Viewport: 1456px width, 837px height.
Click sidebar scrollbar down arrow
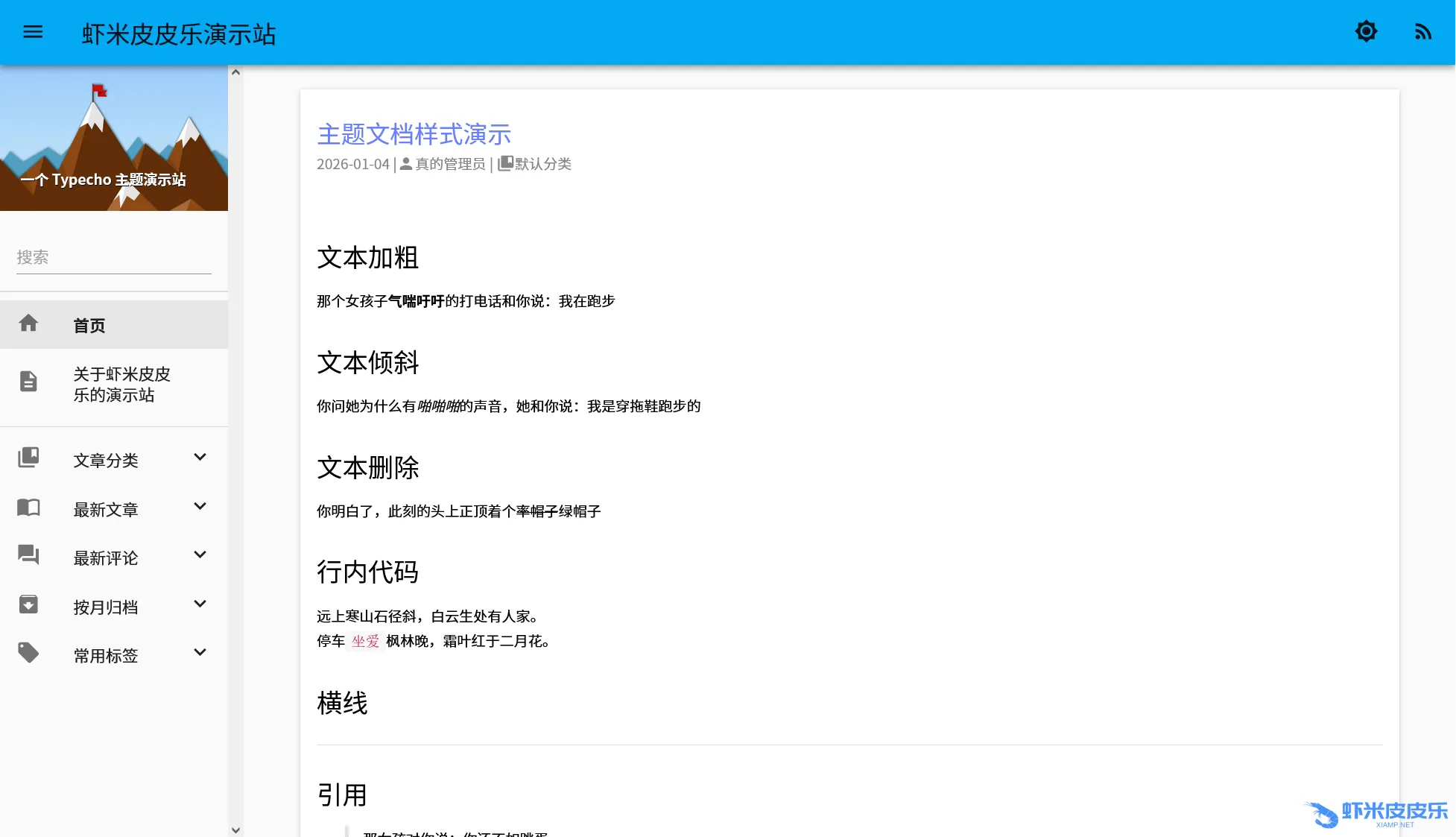235,830
